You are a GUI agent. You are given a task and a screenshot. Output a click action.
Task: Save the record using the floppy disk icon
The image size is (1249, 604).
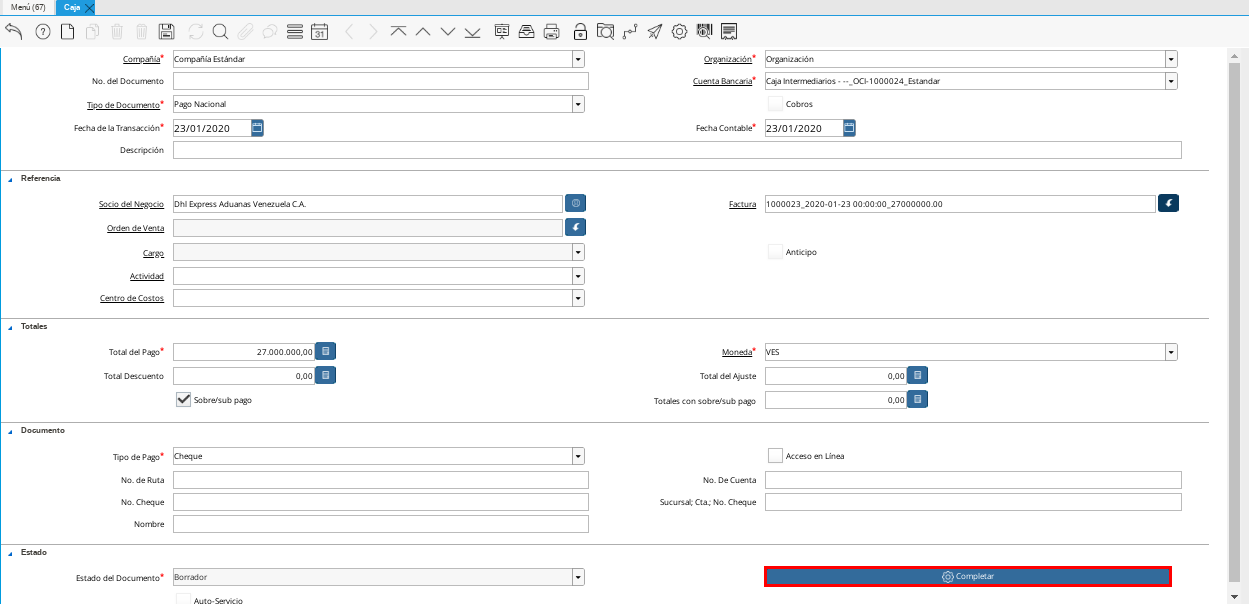pos(167,31)
